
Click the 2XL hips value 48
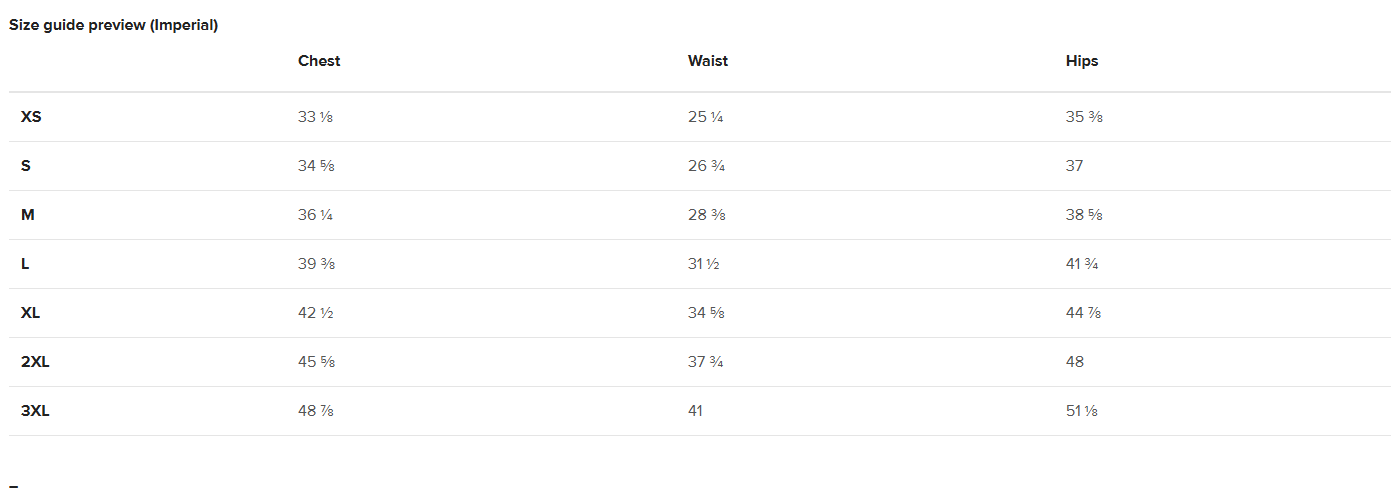click(x=1075, y=362)
